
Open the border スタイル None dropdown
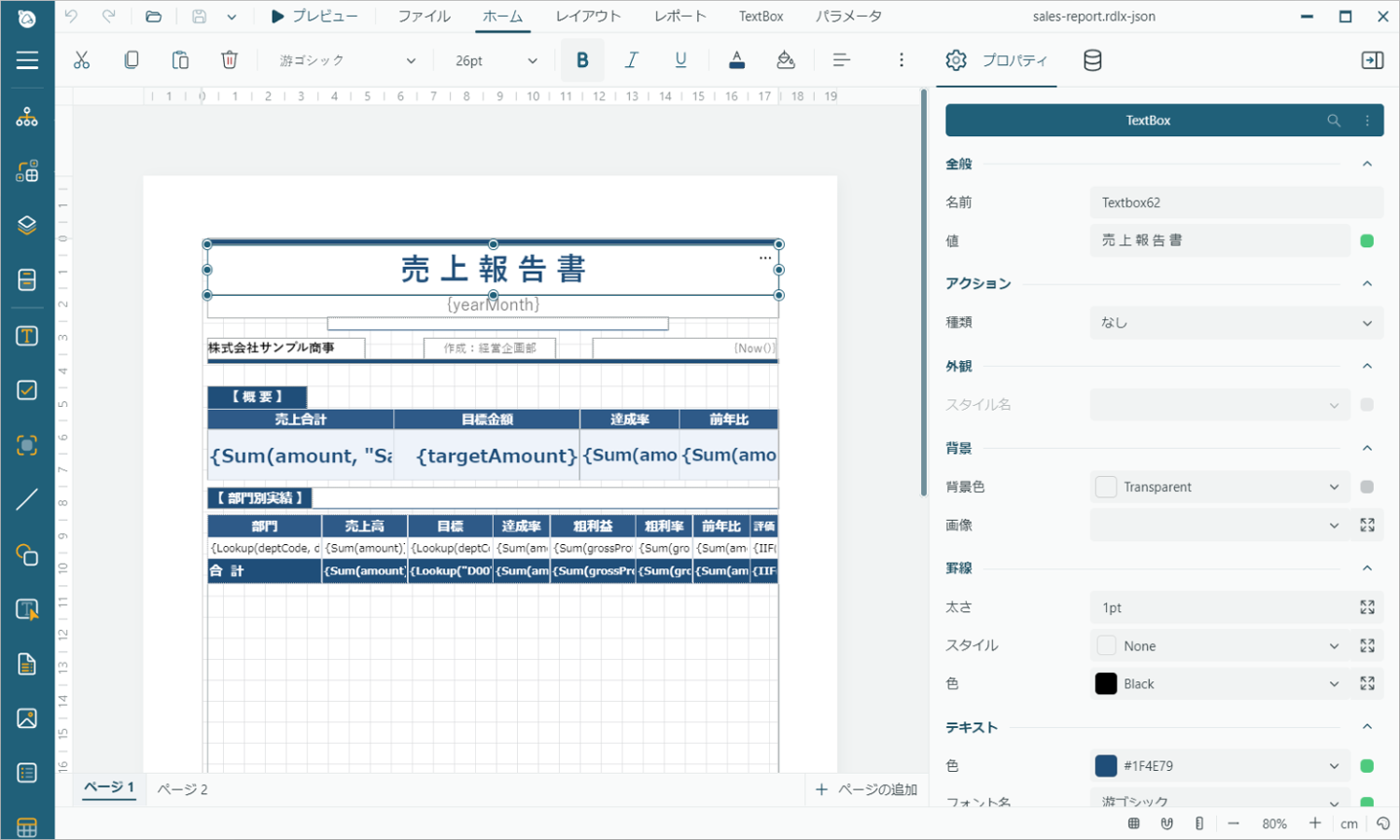point(1220,645)
